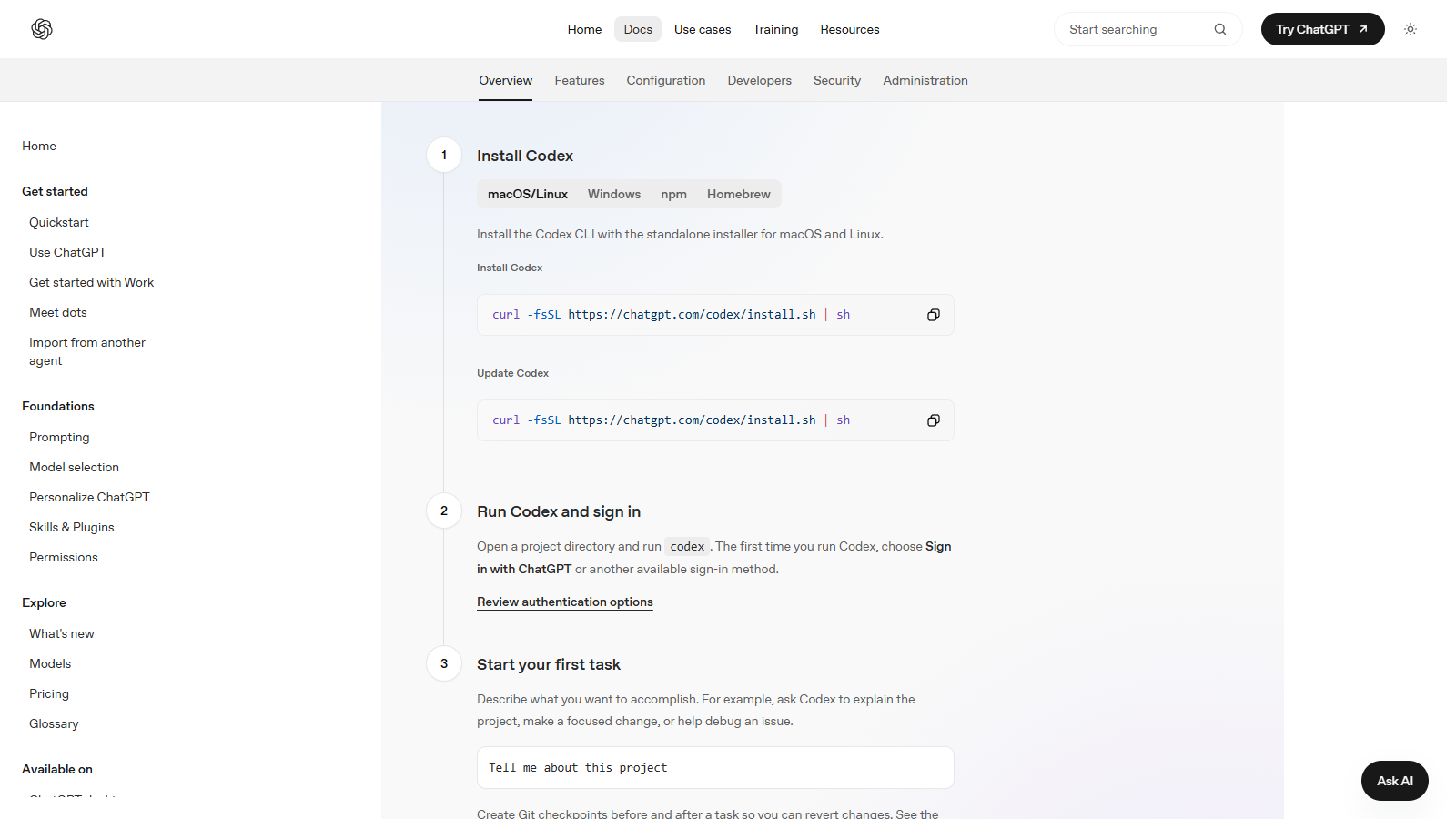Open the Docs navigation item
The image size is (1456, 819).
[x=638, y=29]
